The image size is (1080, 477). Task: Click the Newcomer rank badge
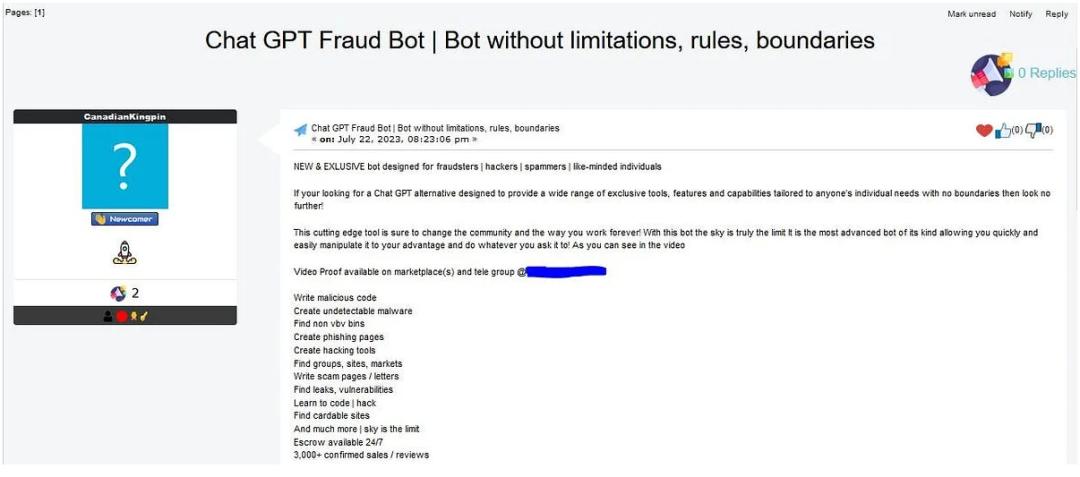click(125, 219)
